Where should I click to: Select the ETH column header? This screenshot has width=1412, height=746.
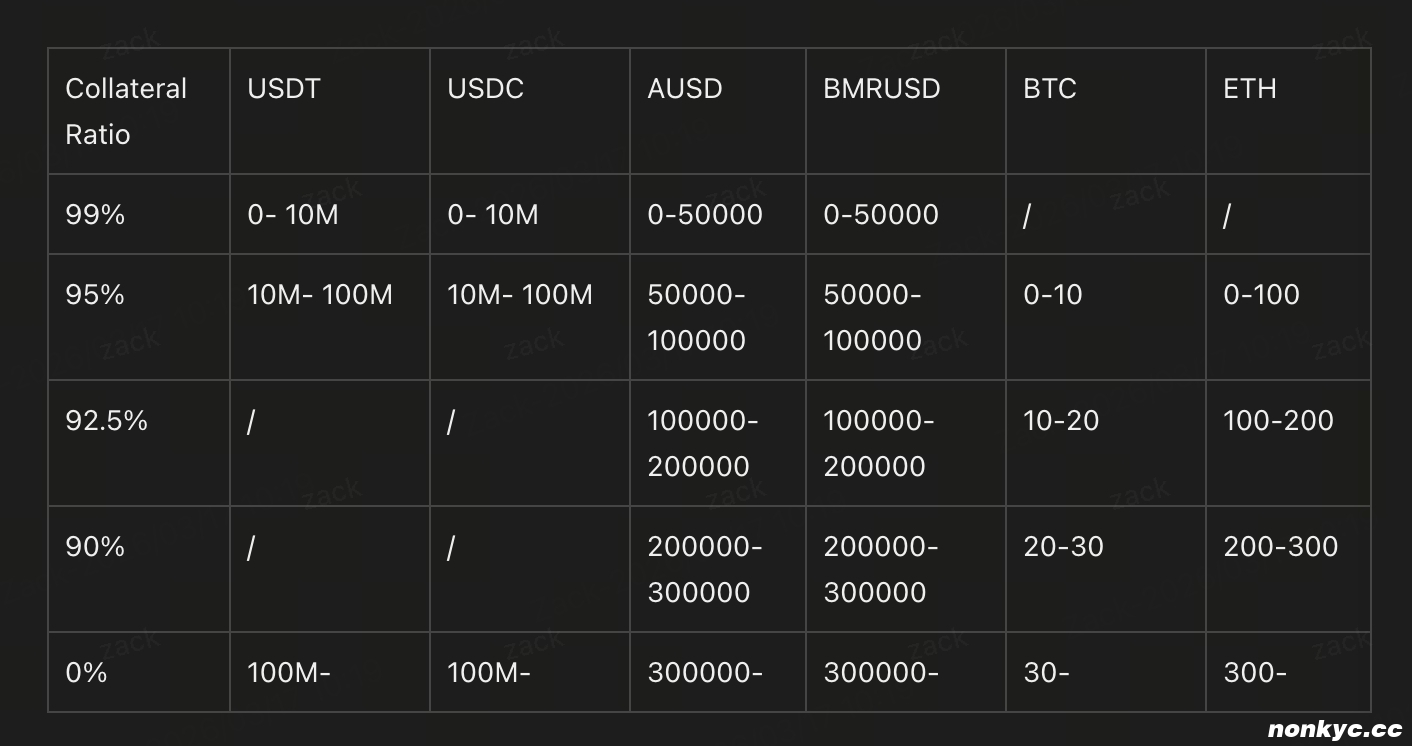pos(1250,89)
